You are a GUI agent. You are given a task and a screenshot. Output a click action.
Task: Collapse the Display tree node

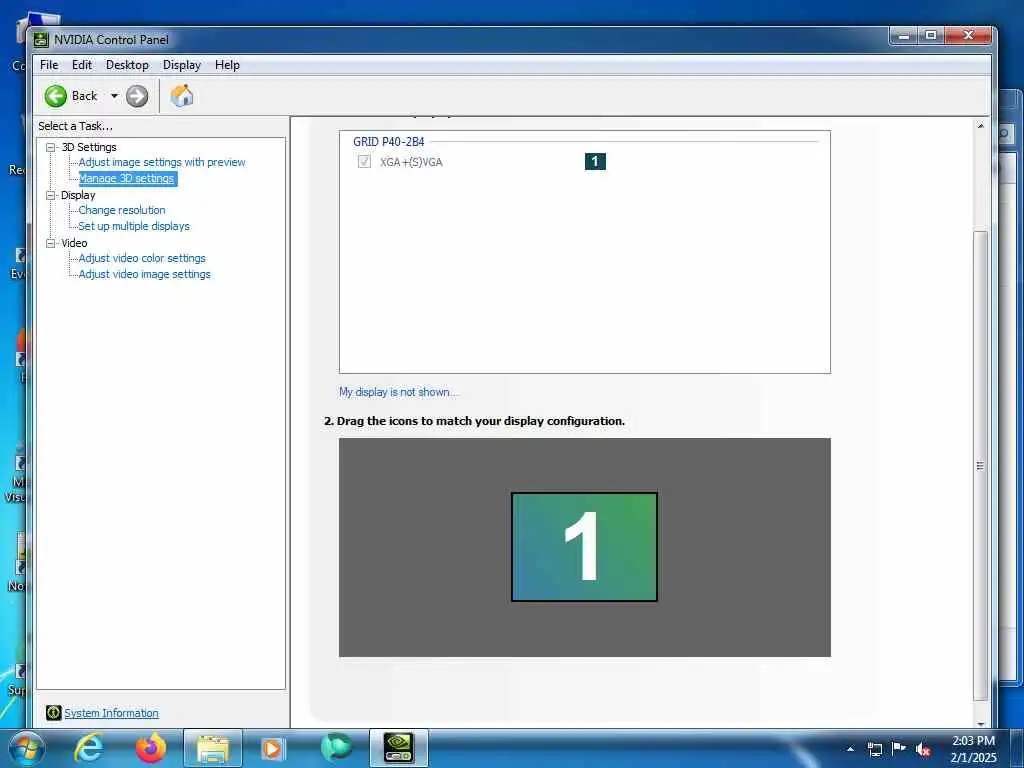(x=50, y=195)
